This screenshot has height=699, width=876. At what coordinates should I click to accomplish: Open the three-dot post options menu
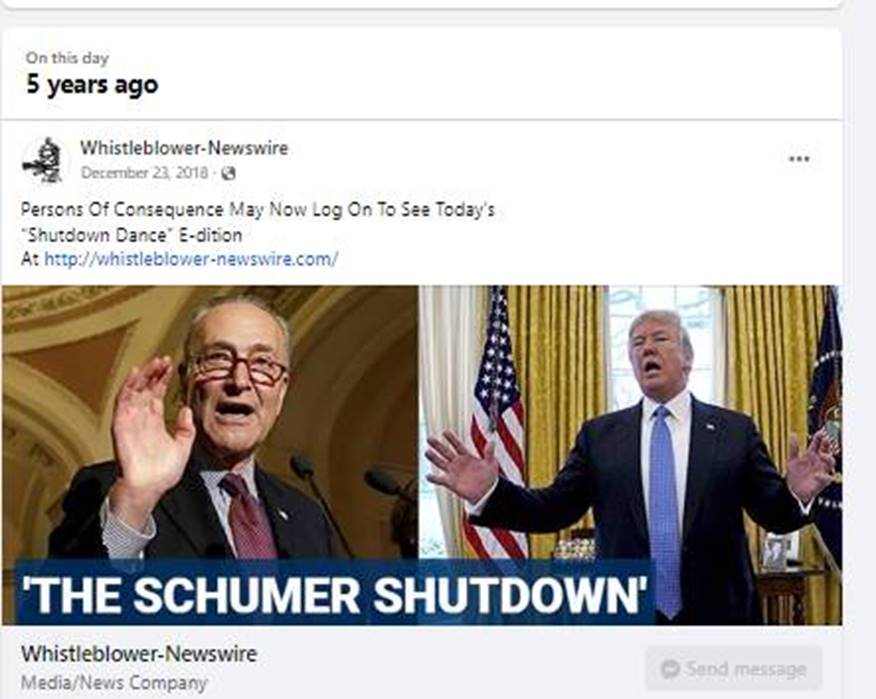coord(799,159)
